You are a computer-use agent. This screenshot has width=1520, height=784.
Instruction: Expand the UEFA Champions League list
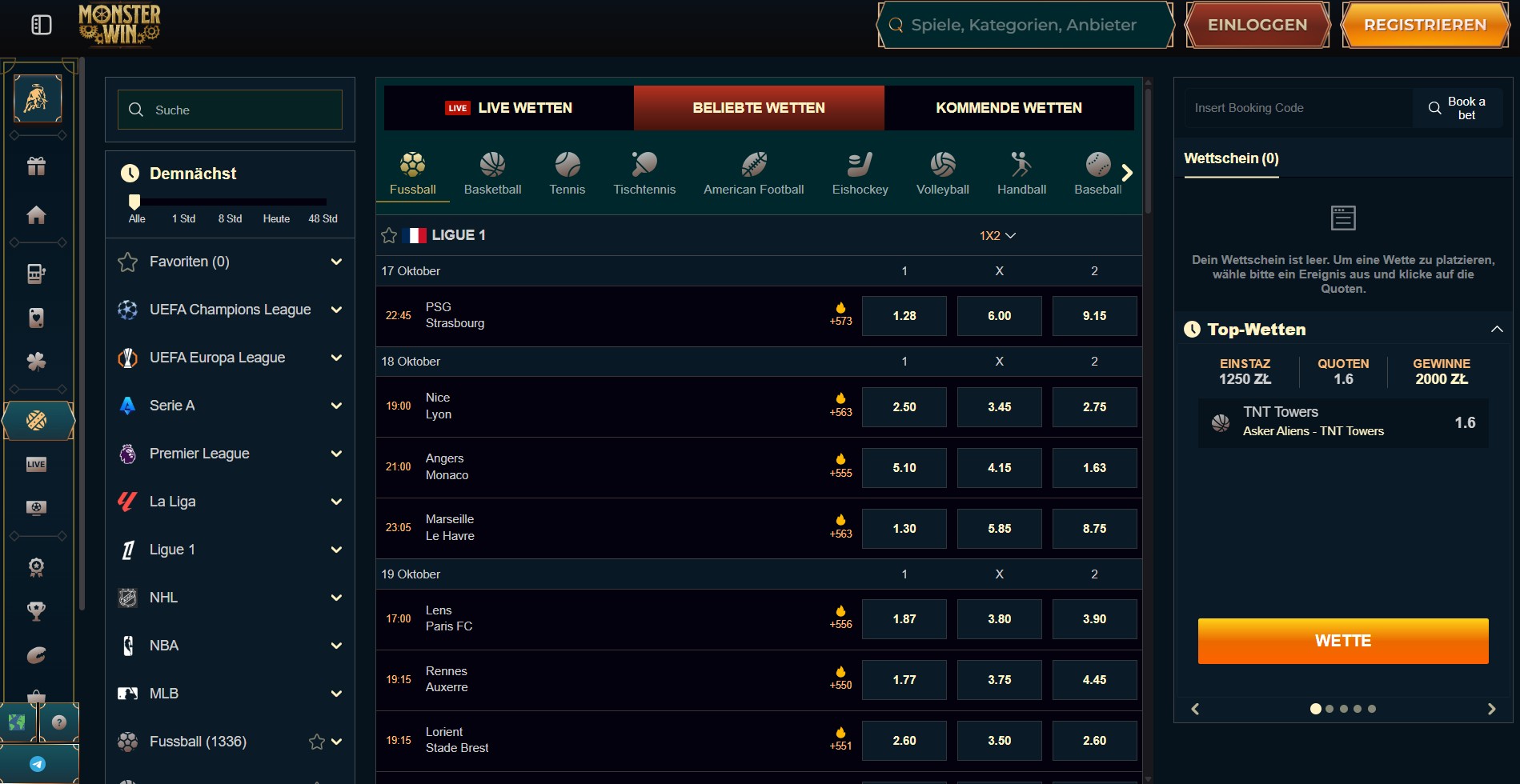336,310
